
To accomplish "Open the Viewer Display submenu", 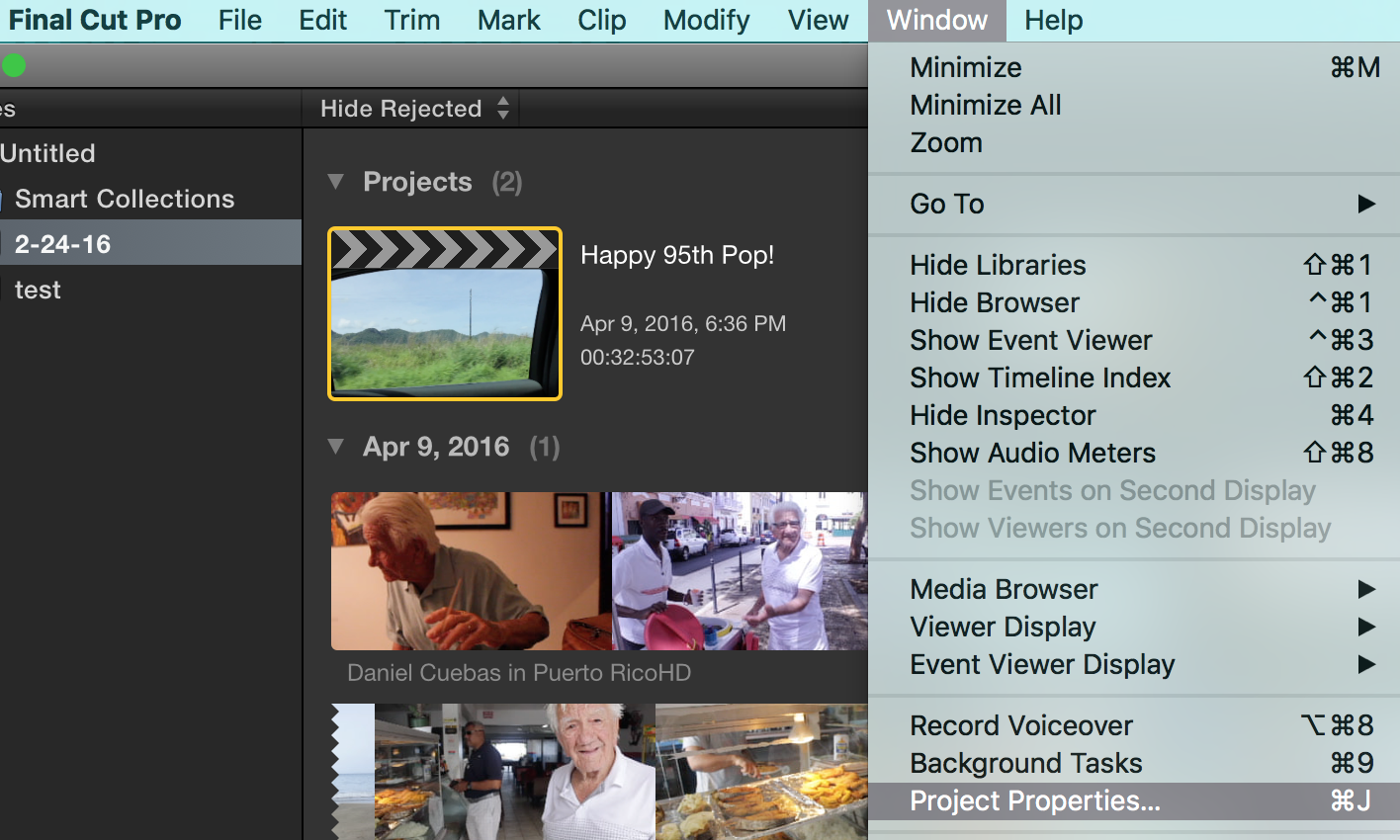I will pos(1134,627).
